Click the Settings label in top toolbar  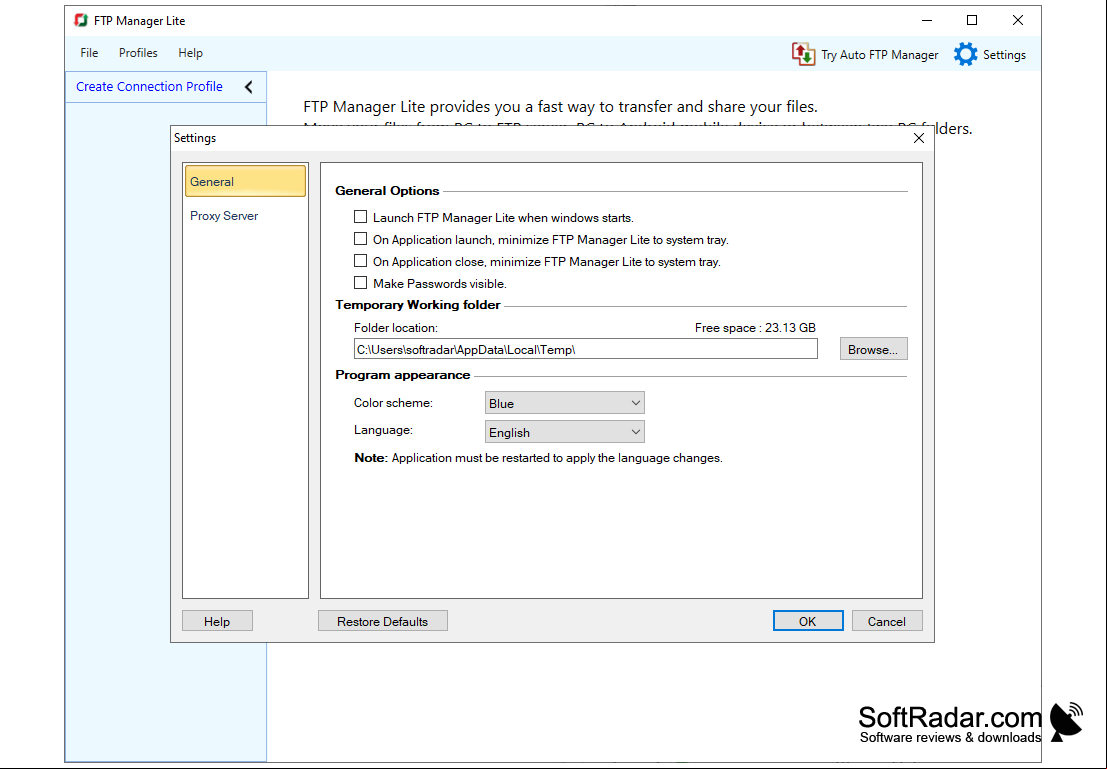tap(1004, 55)
